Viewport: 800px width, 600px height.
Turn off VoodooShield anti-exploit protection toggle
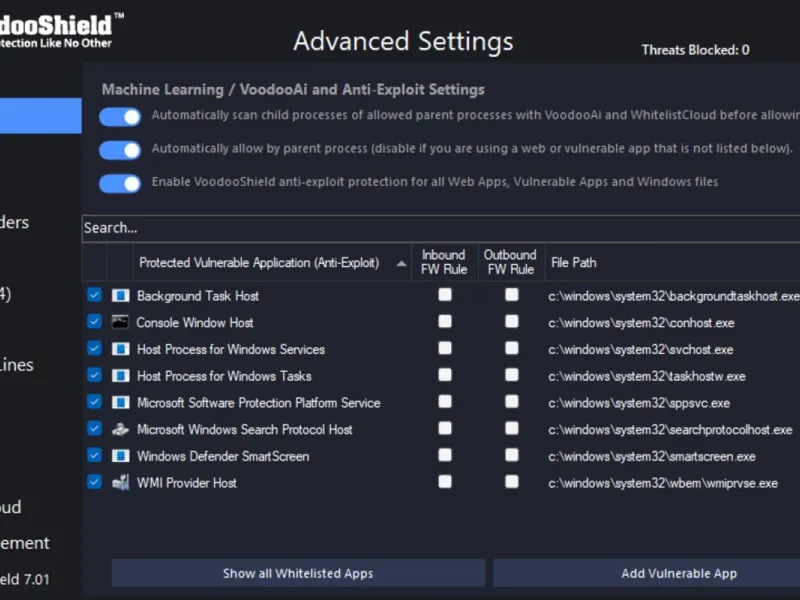tap(120, 183)
